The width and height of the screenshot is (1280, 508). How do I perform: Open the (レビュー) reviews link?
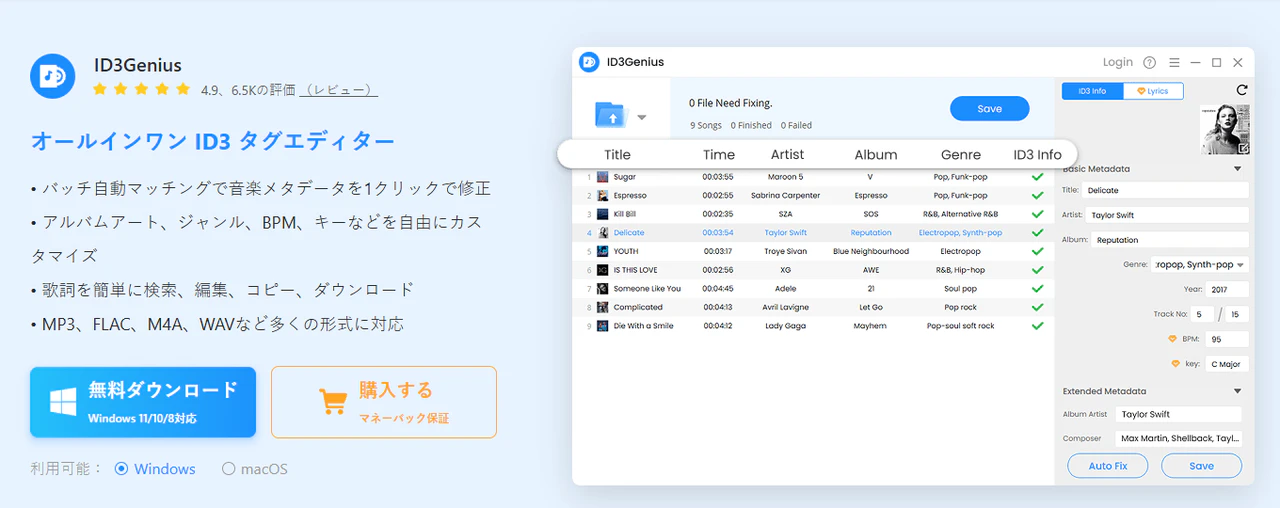click(x=338, y=89)
